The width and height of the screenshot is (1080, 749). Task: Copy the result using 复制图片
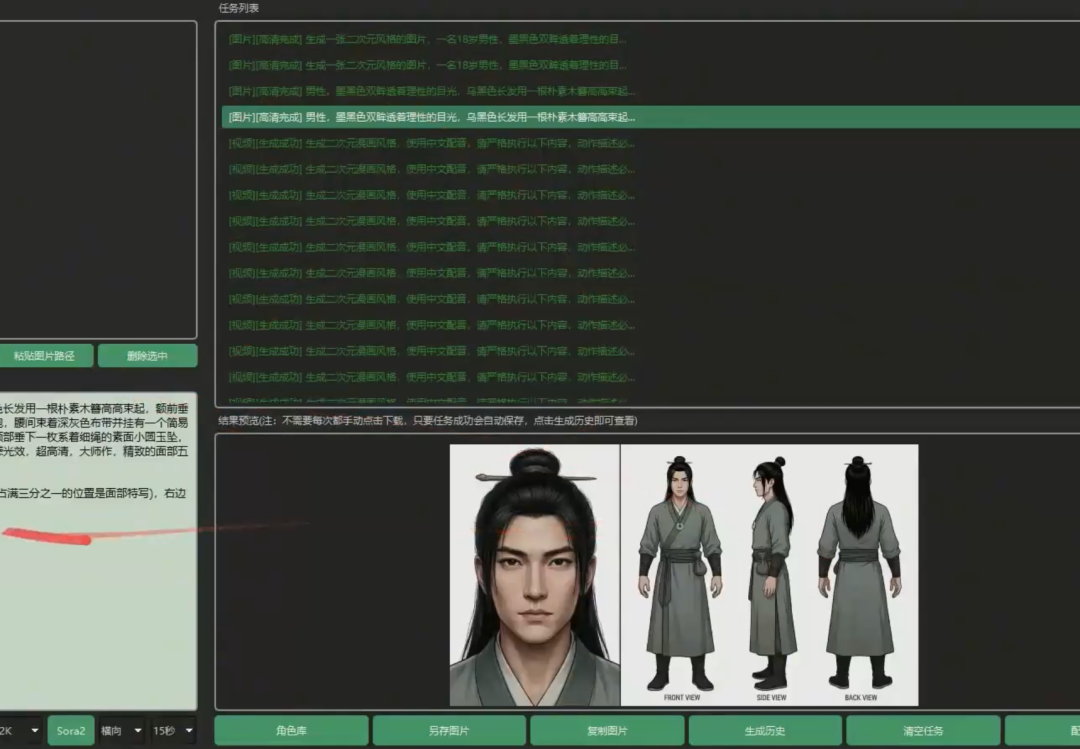607,731
